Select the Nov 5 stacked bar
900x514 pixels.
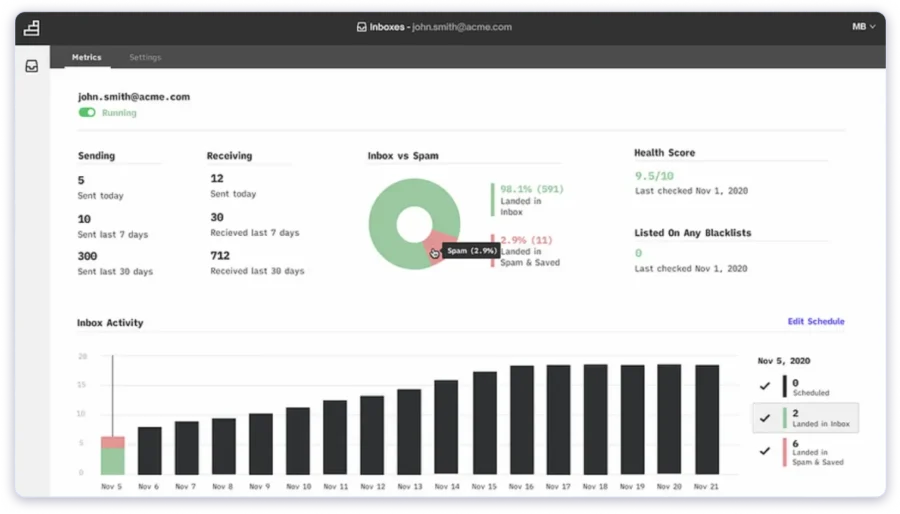coord(112,455)
